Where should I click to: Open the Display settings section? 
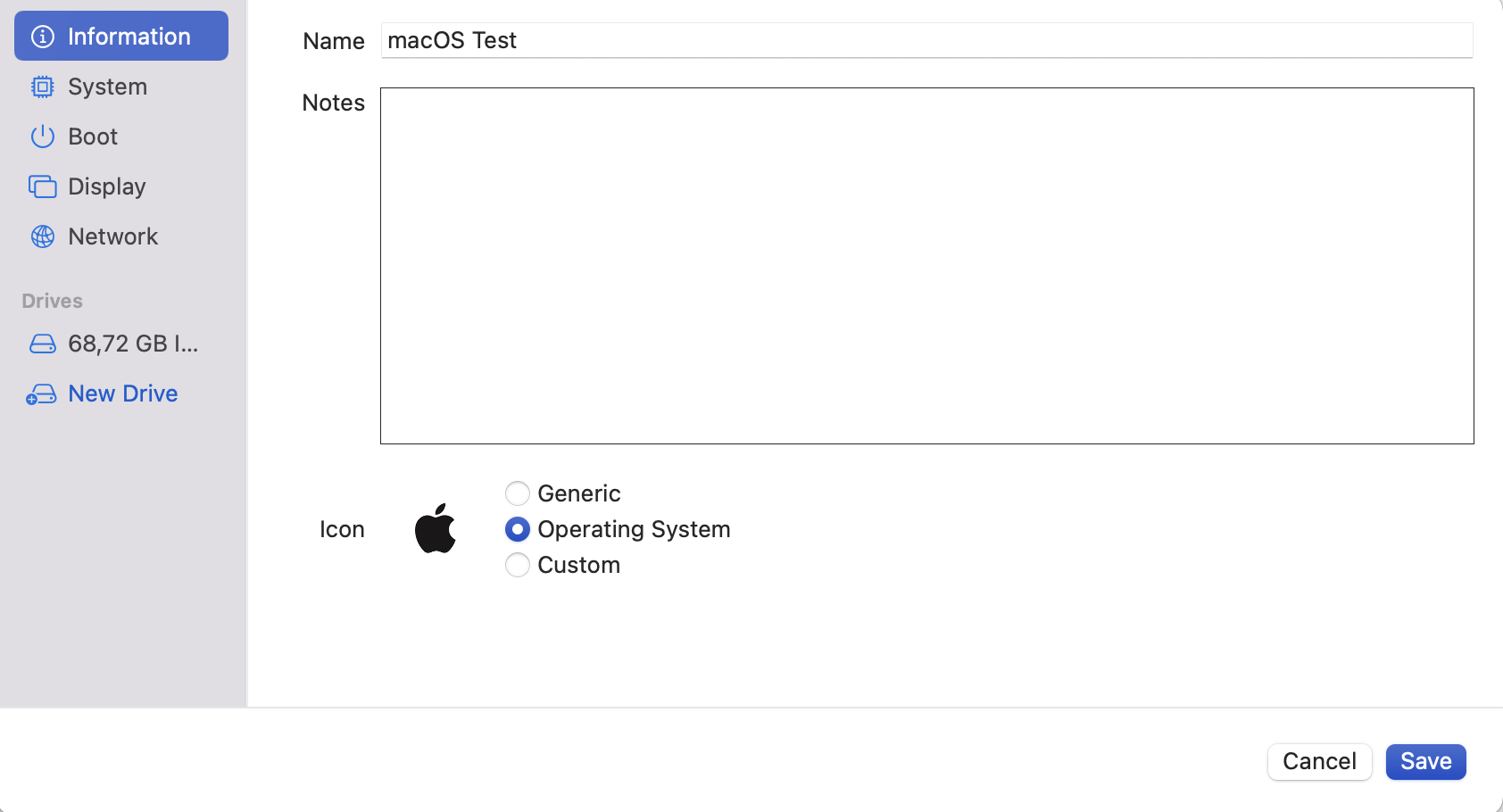tap(106, 186)
